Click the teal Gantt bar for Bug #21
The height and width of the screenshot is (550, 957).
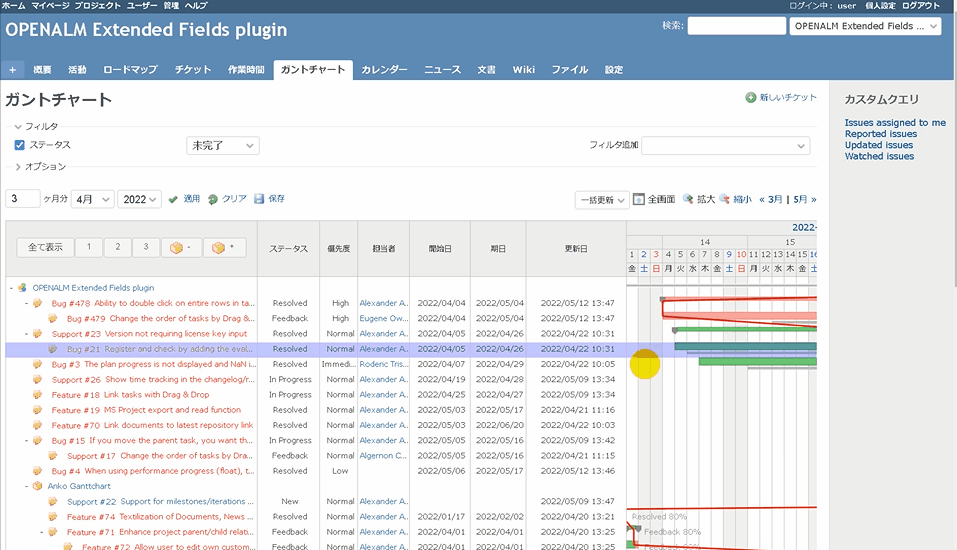pyautogui.click(x=745, y=347)
